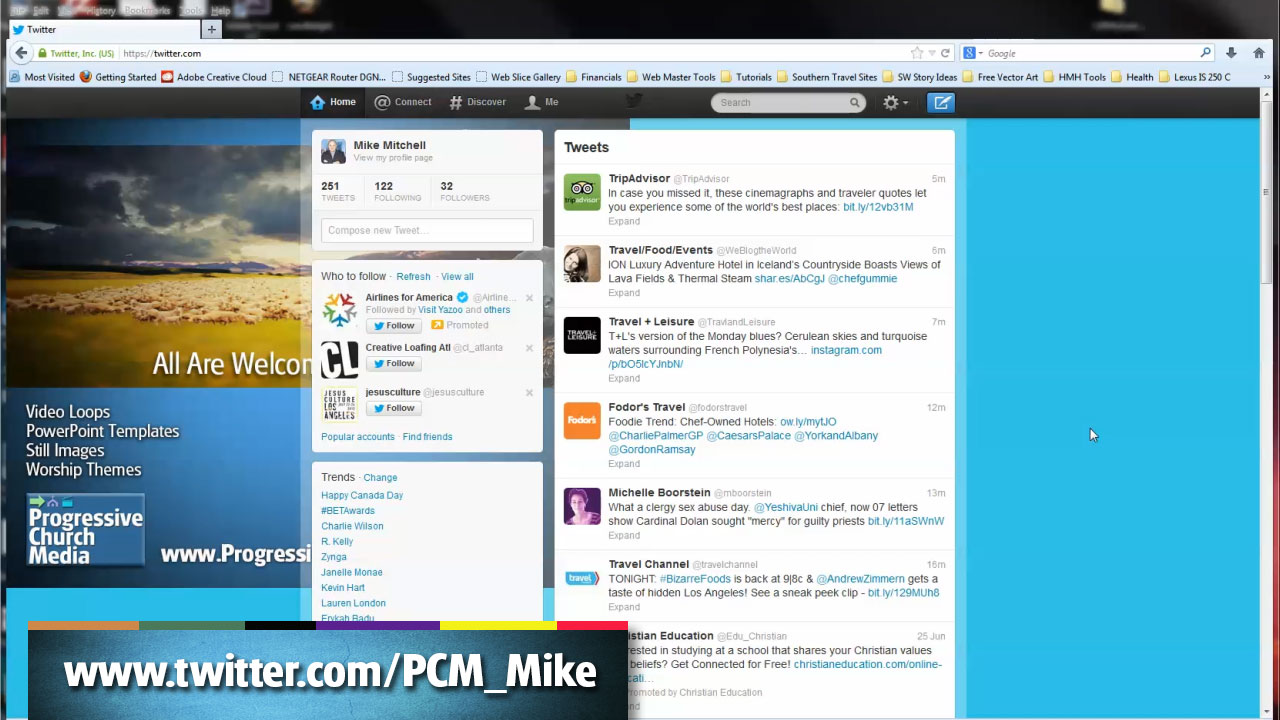Open Janelle Monae trend
1280x720 pixels.
(x=352, y=572)
